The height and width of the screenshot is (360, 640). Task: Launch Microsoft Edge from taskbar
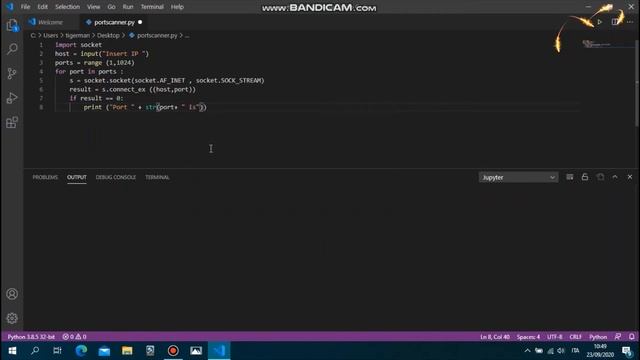[x=81, y=351]
